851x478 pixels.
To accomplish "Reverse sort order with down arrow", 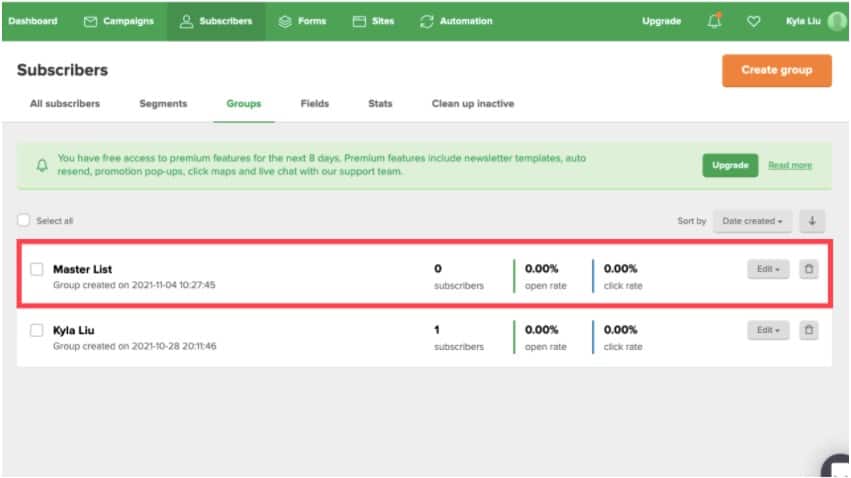I will point(812,221).
